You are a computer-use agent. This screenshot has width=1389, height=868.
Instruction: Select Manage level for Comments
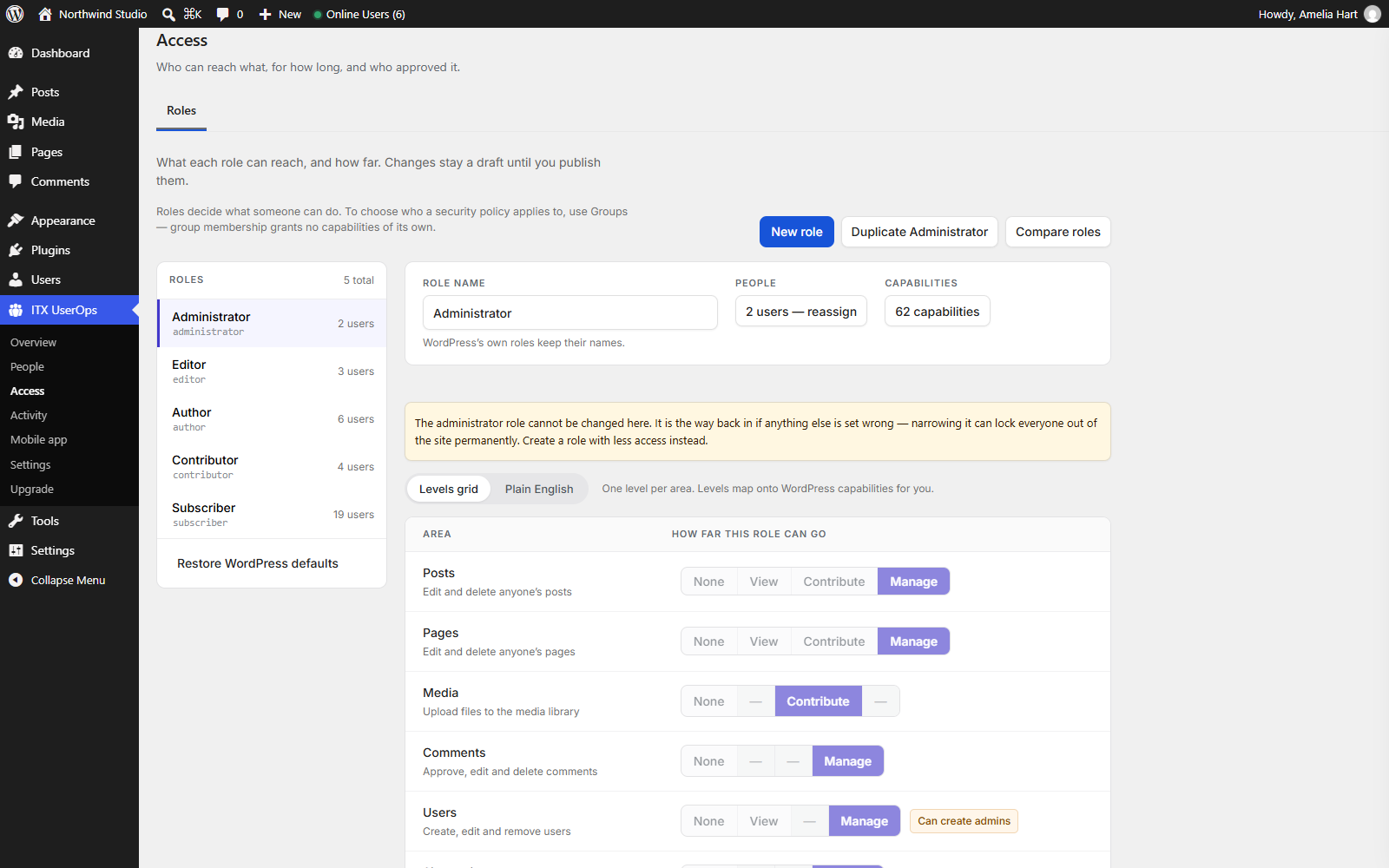(847, 761)
